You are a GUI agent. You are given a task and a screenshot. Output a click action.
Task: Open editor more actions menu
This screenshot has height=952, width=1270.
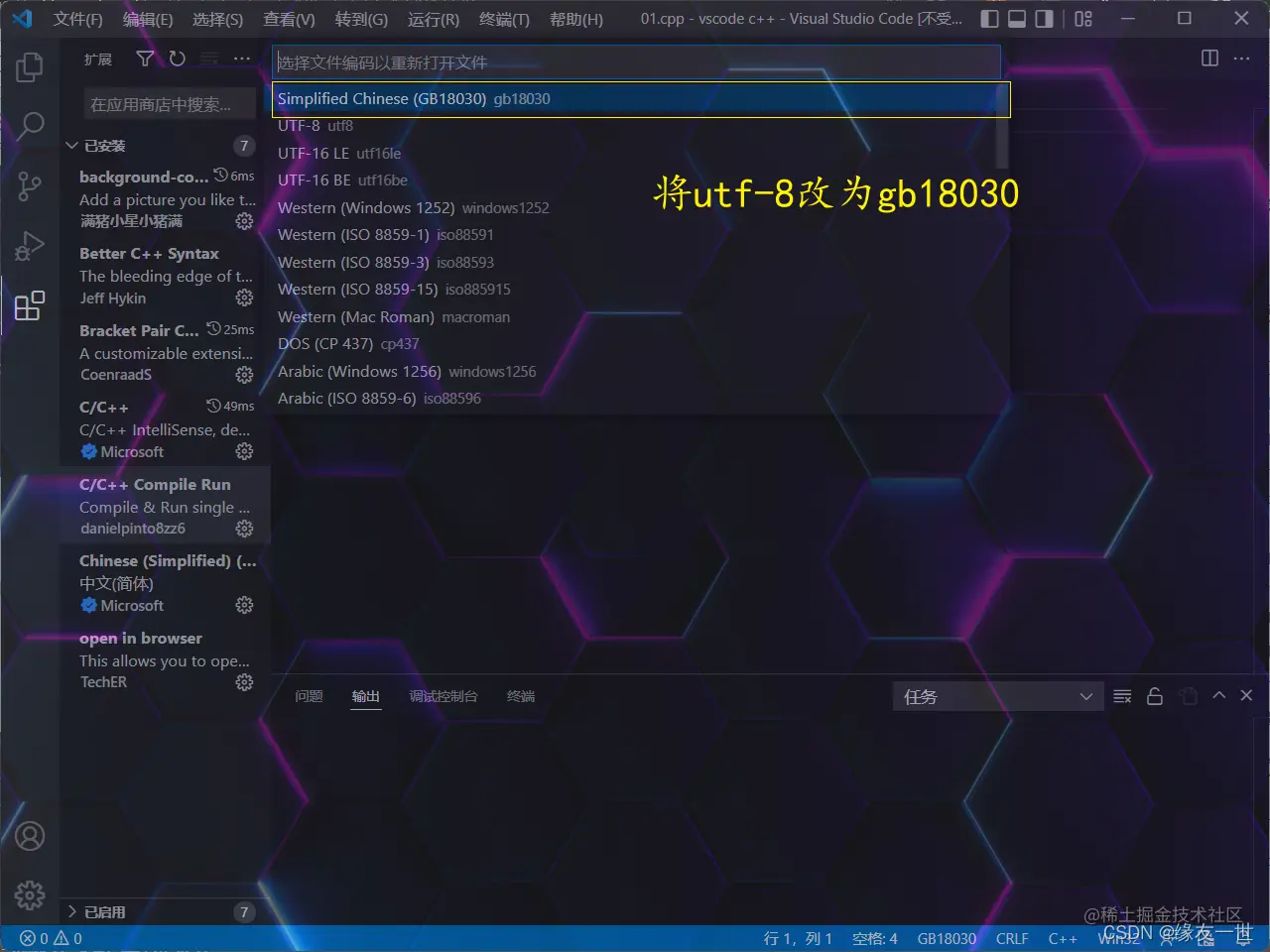click(x=1241, y=59)
